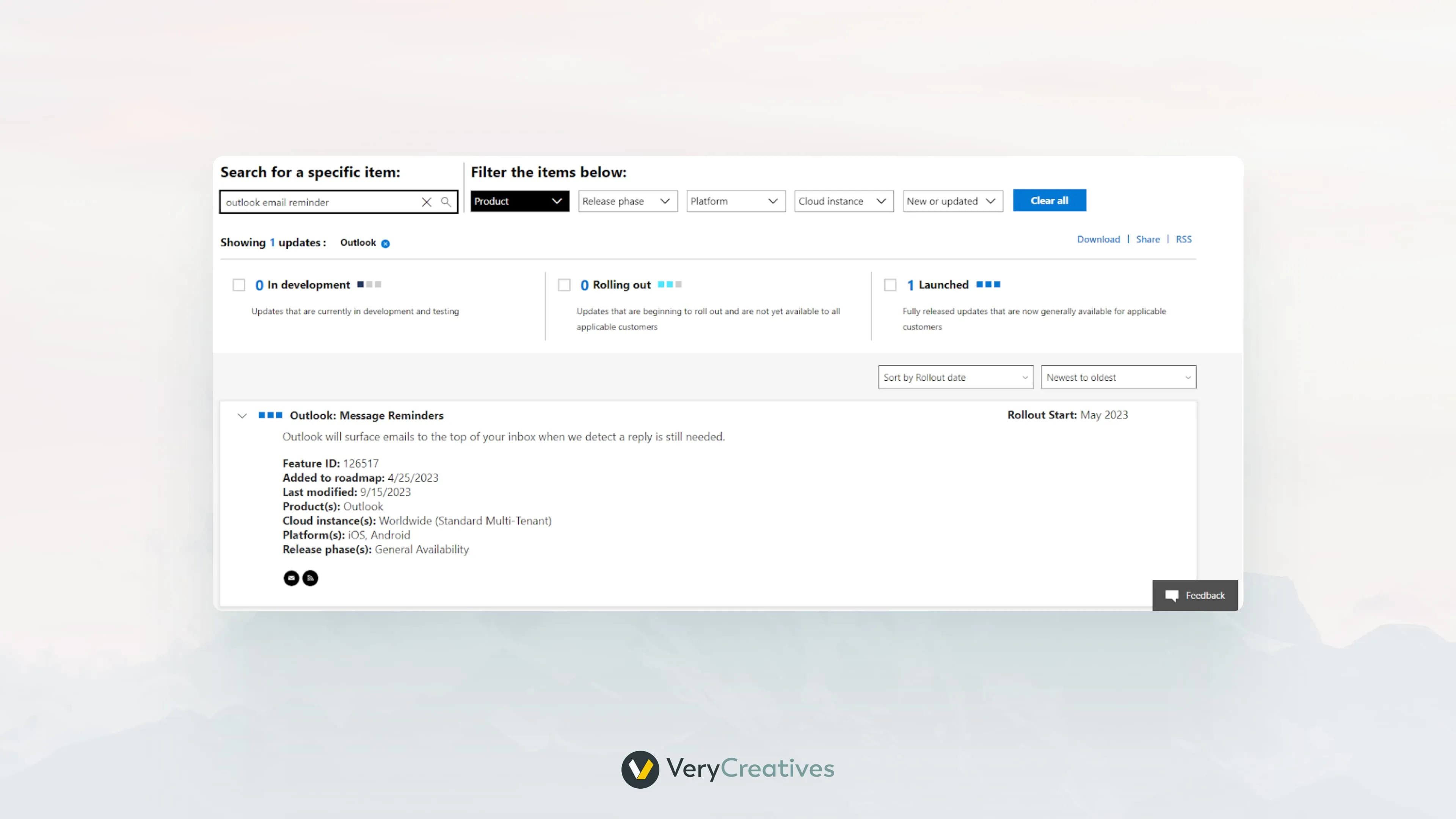Open the Sort by Rollout date dropdown
The image size is (1456, 819).
coord(955,378)
